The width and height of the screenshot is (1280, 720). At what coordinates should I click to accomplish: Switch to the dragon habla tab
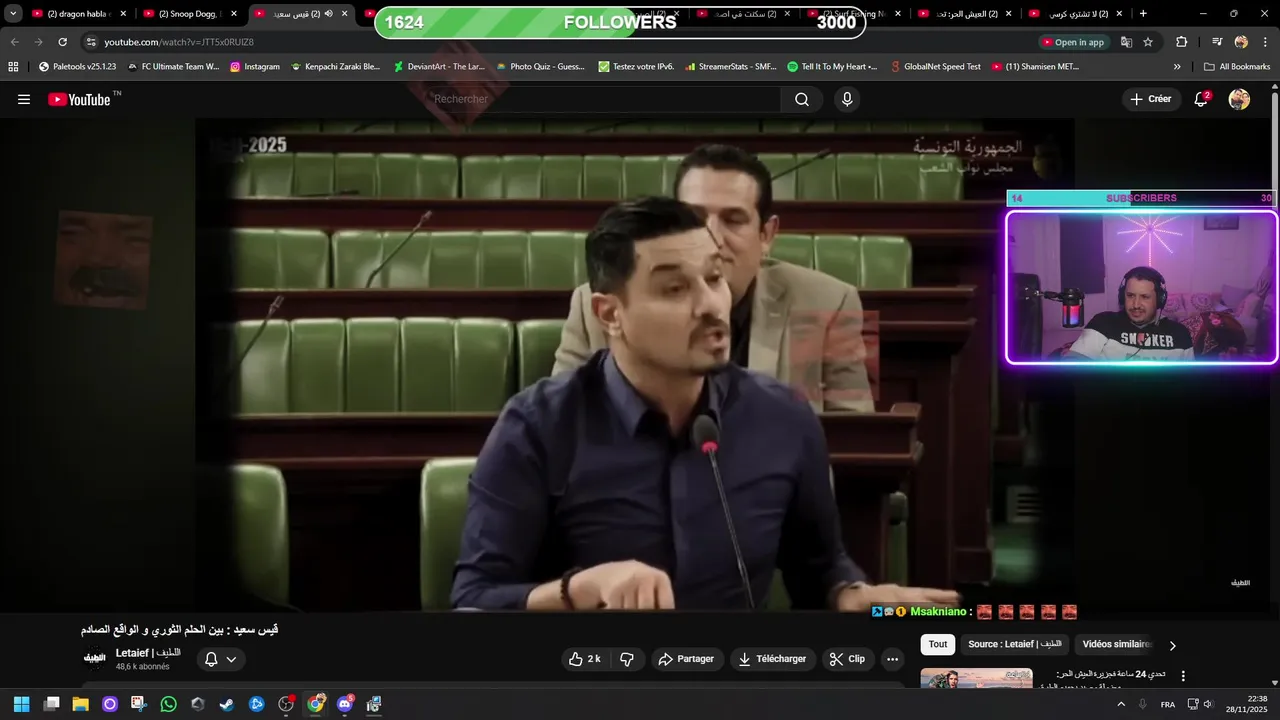79,14
